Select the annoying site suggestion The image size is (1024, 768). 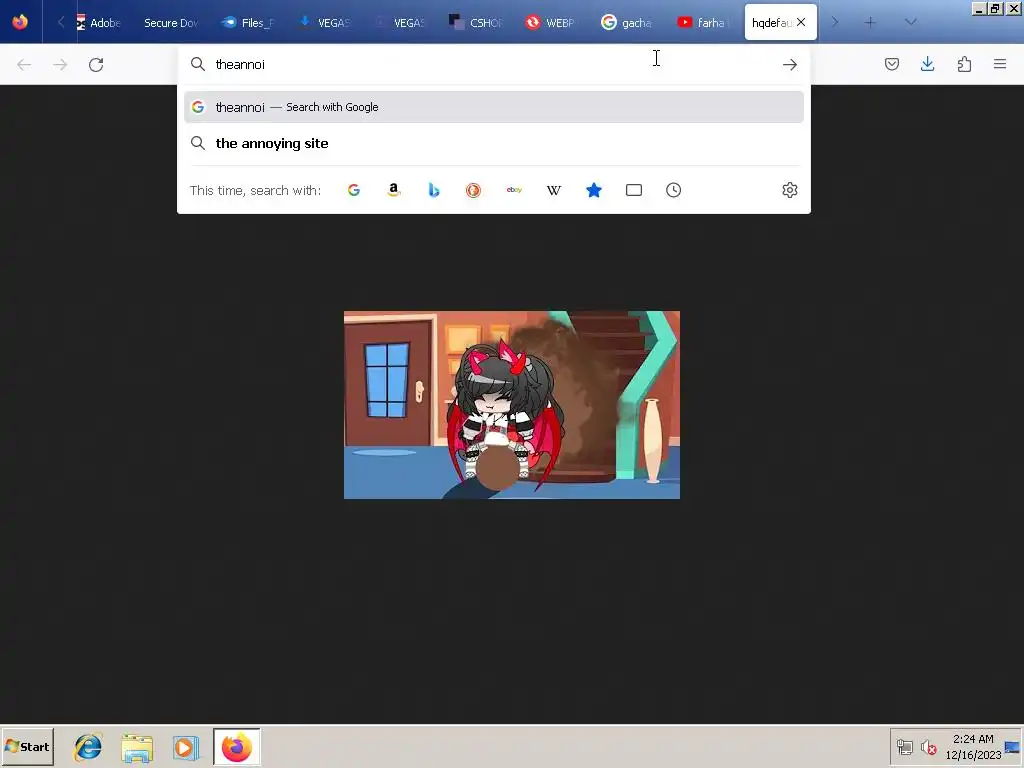(x=494, y=144)
